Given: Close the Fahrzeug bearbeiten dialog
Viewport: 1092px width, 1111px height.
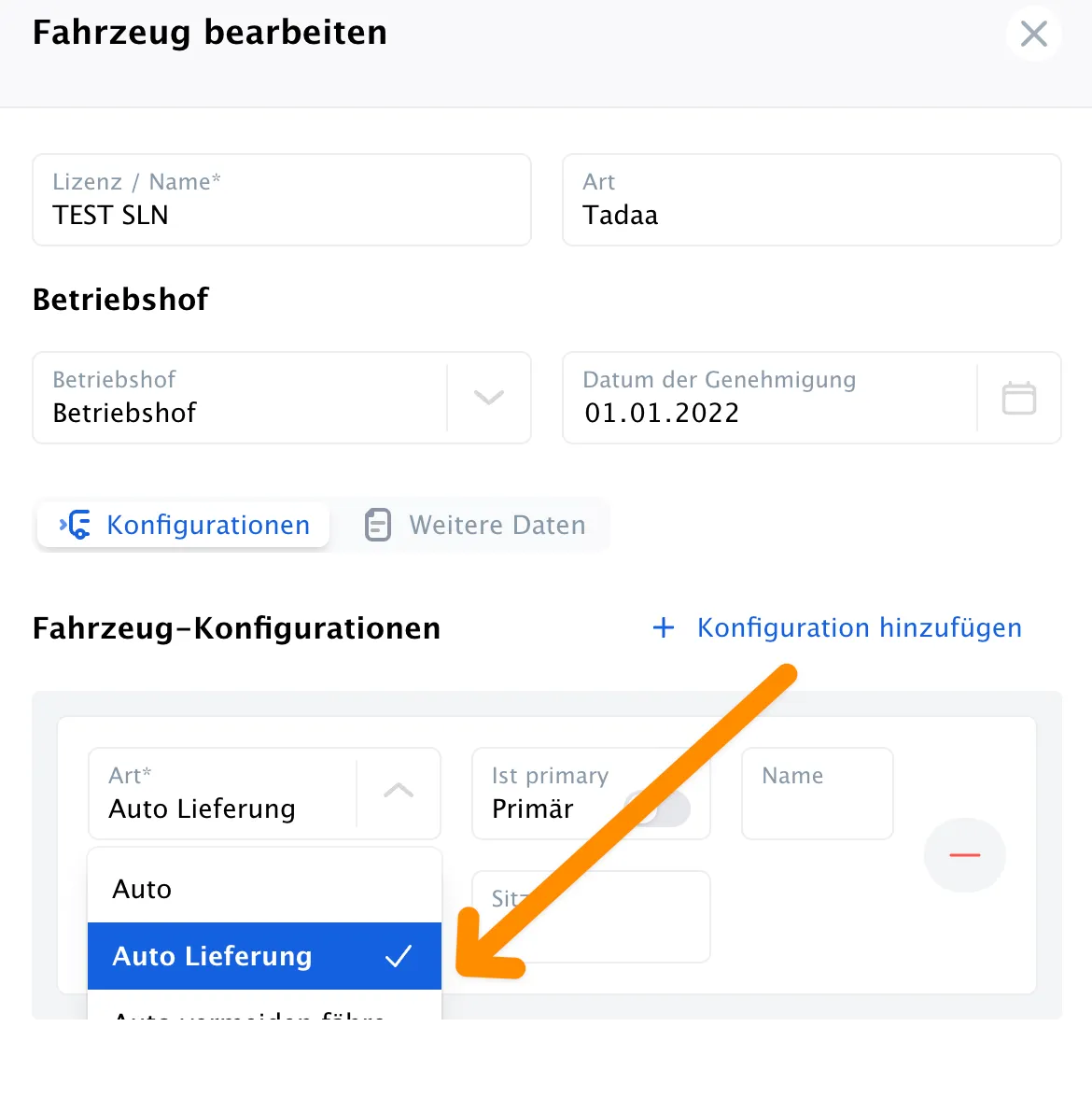Looking at the screenshot, I should (x=1033, y=34).
